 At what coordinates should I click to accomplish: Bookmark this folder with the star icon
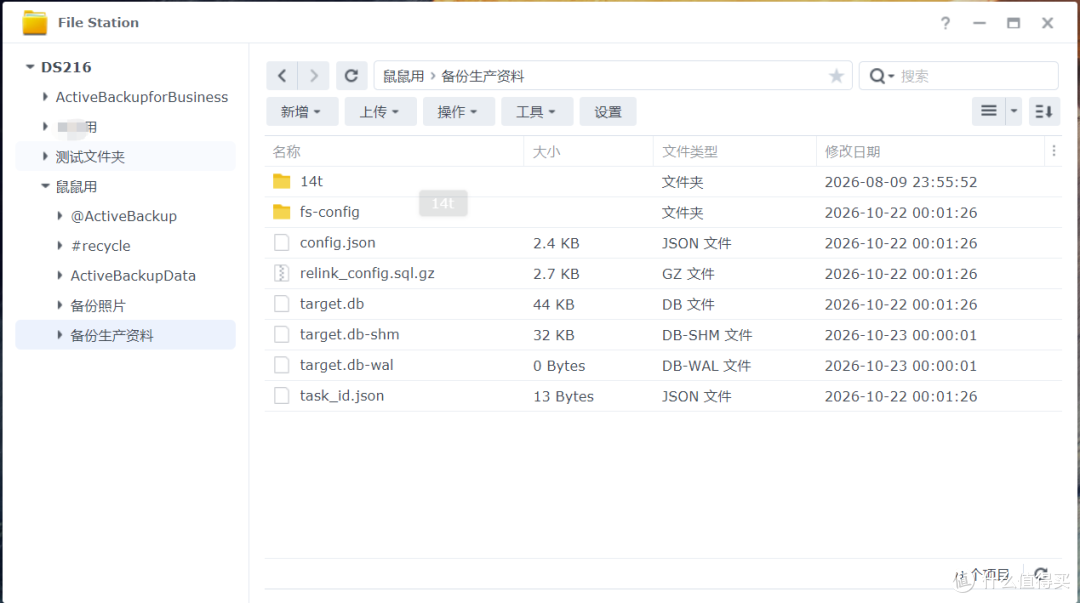pos(836,76)
